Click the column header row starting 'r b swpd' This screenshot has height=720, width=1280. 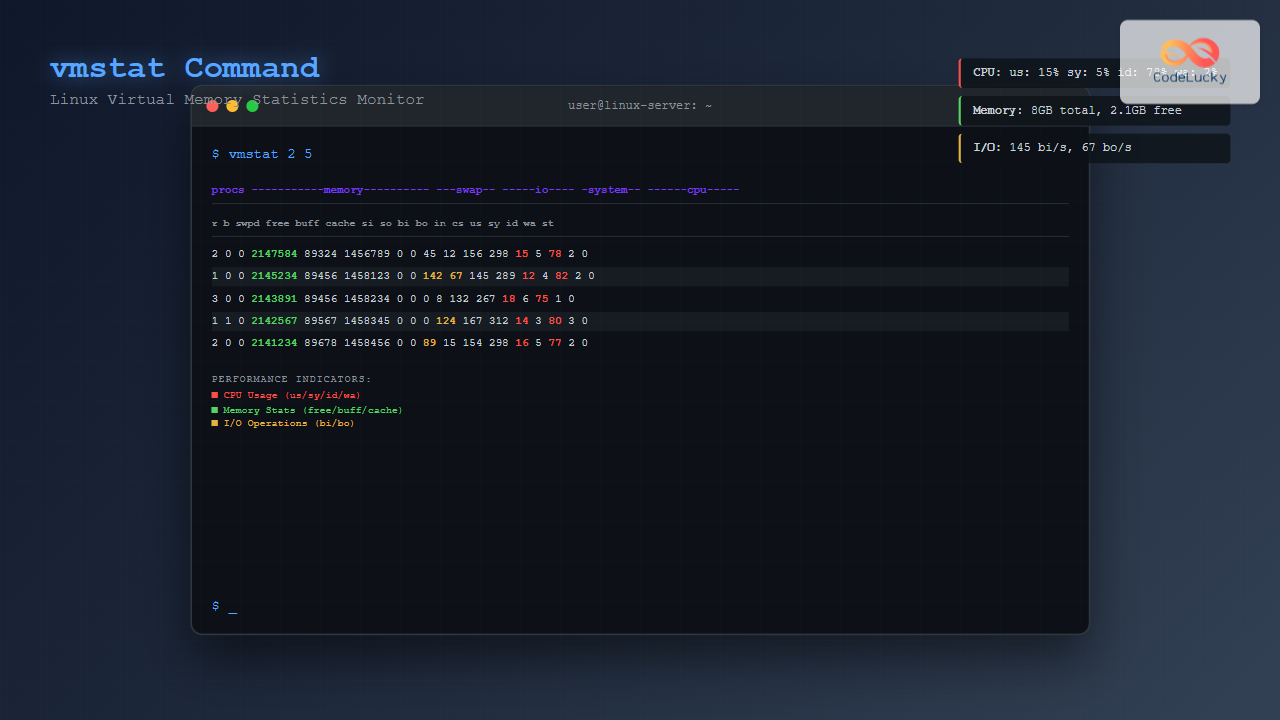pyautogui.click(x=383, y=223)
